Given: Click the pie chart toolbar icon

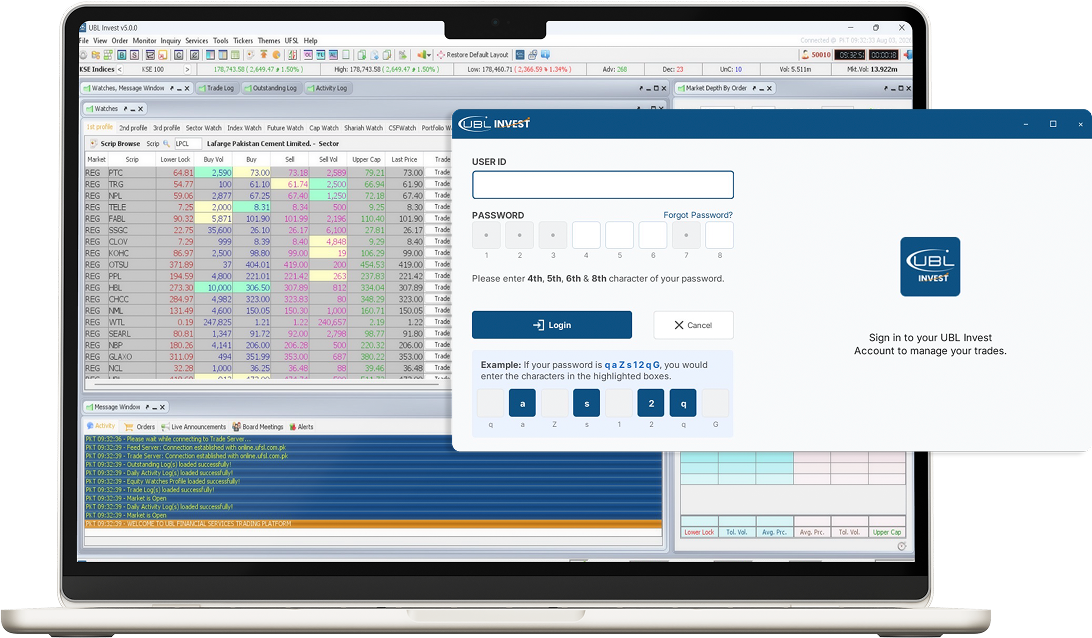Looking at the screenshot, I should pyautogui.click(x=276, y=55).
